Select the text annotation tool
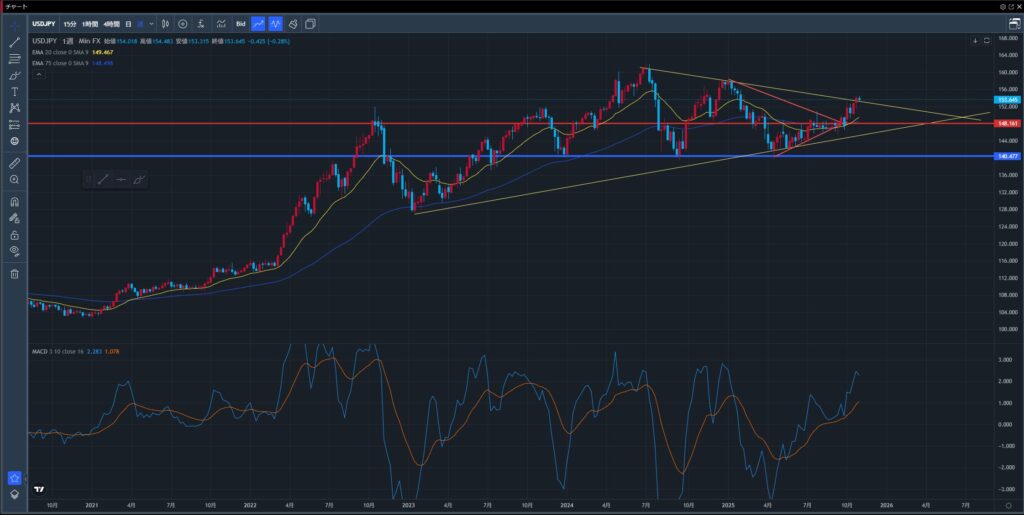1024x515 pixels. pyautogui.click(x=15, y=91)
